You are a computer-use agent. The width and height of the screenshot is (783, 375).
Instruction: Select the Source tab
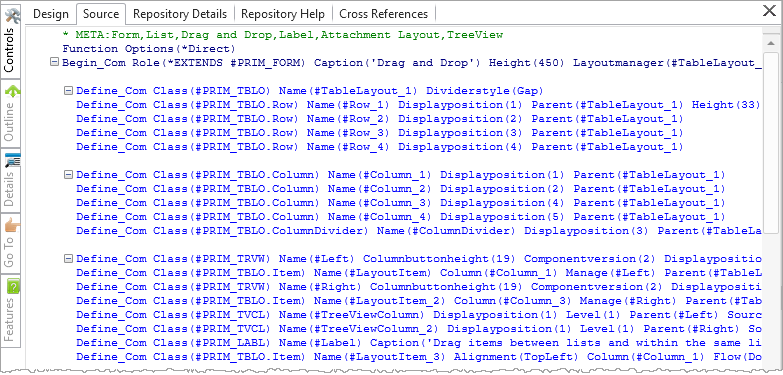[x=101, y=14]
